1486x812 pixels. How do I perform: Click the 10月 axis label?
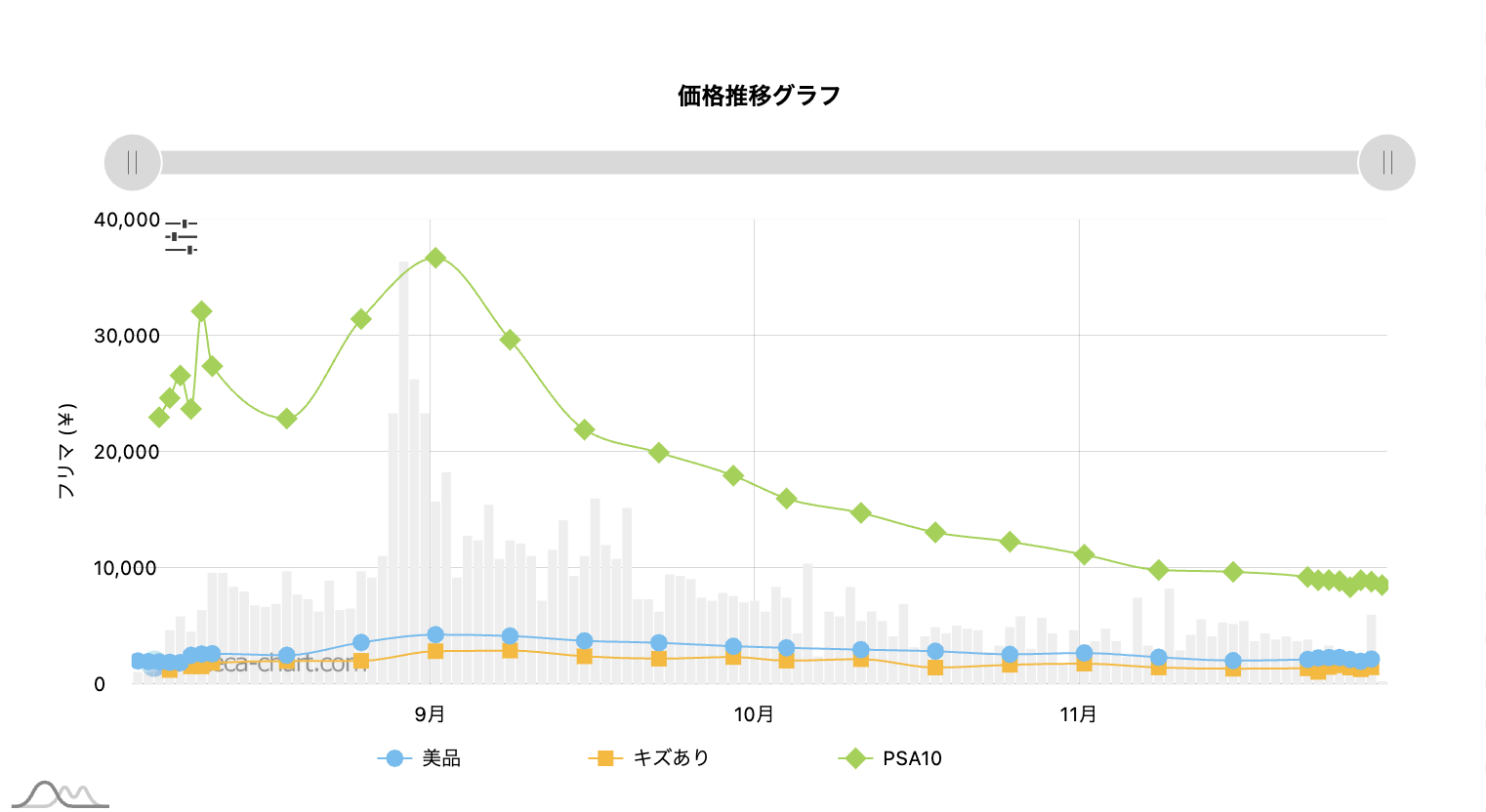coord(754,714)
